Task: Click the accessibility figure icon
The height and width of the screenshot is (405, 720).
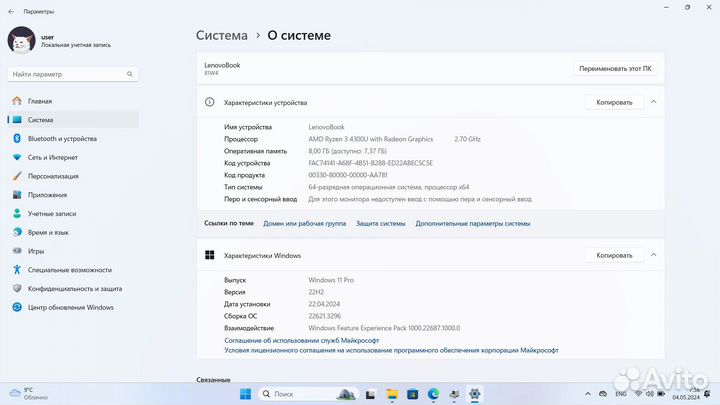Action: [x=17, y=270]
